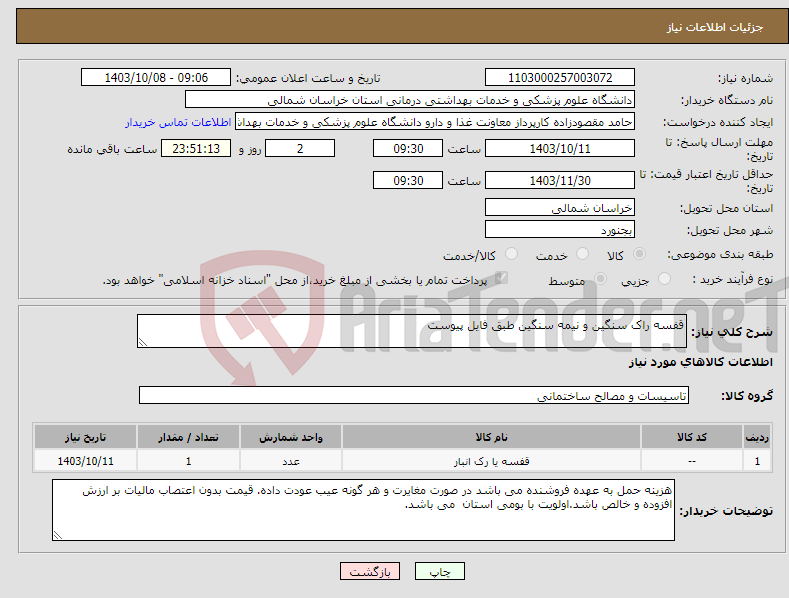789x598 pixels.
Task: Select the کالا radio button
Action: tap(639, 254)
